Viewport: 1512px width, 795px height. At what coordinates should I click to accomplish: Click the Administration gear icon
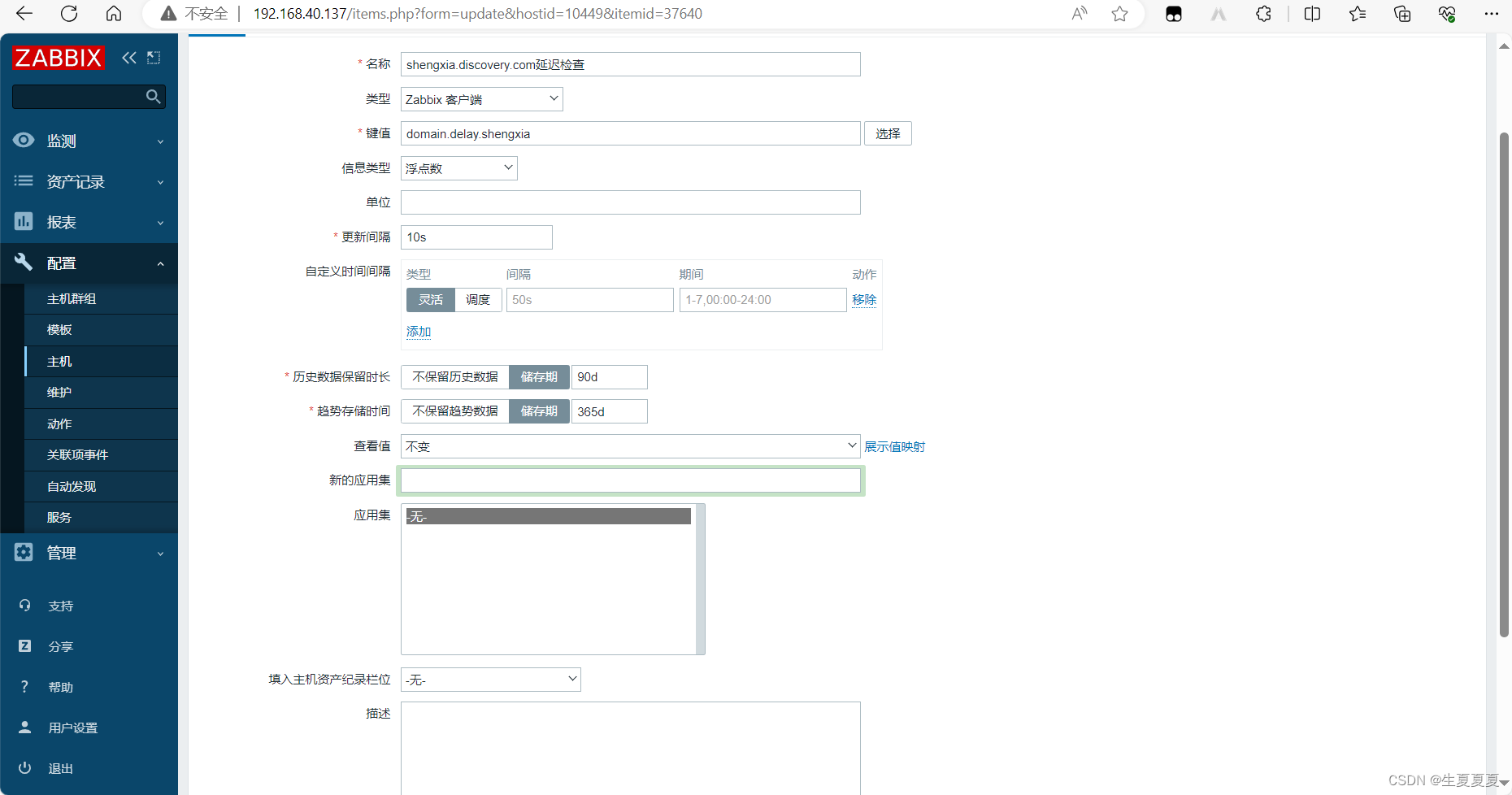pyautogui.click(x=24, y=552)
